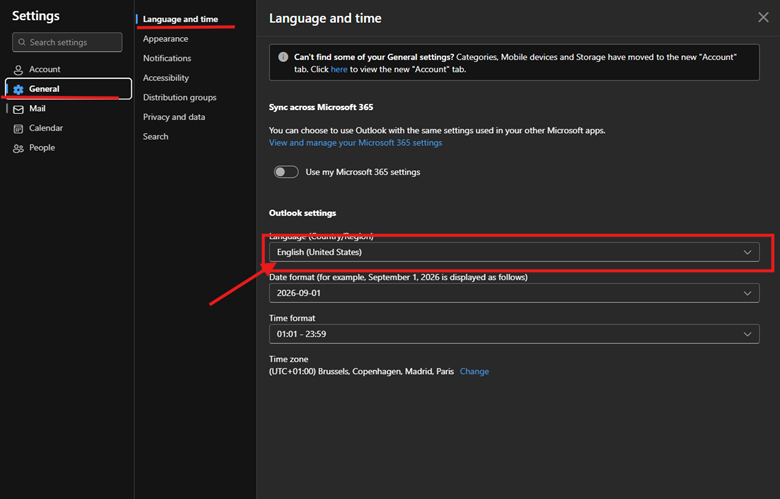Image resolution: width=780 pixels, height=499 pixels.
Task: Click the Account person icon
Action: tap(18, 70)
